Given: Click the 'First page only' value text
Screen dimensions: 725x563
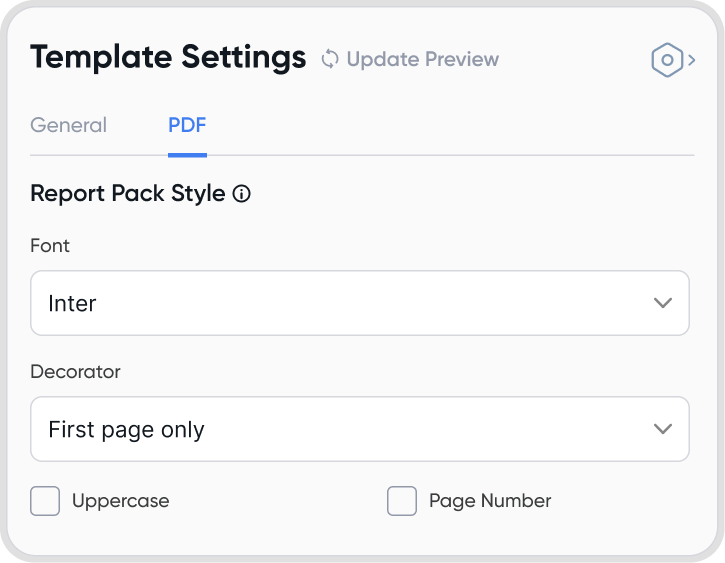Looking at the screenshot, I should tap(126, 430).
